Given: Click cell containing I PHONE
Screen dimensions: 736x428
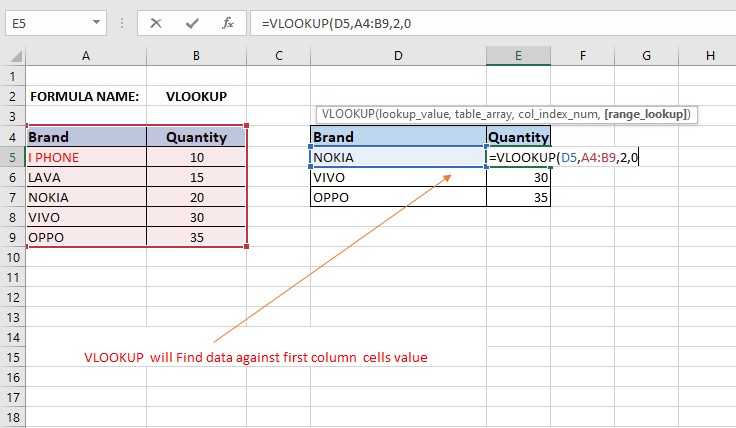Looking at the screenshot, I should [x=85, y=157].
